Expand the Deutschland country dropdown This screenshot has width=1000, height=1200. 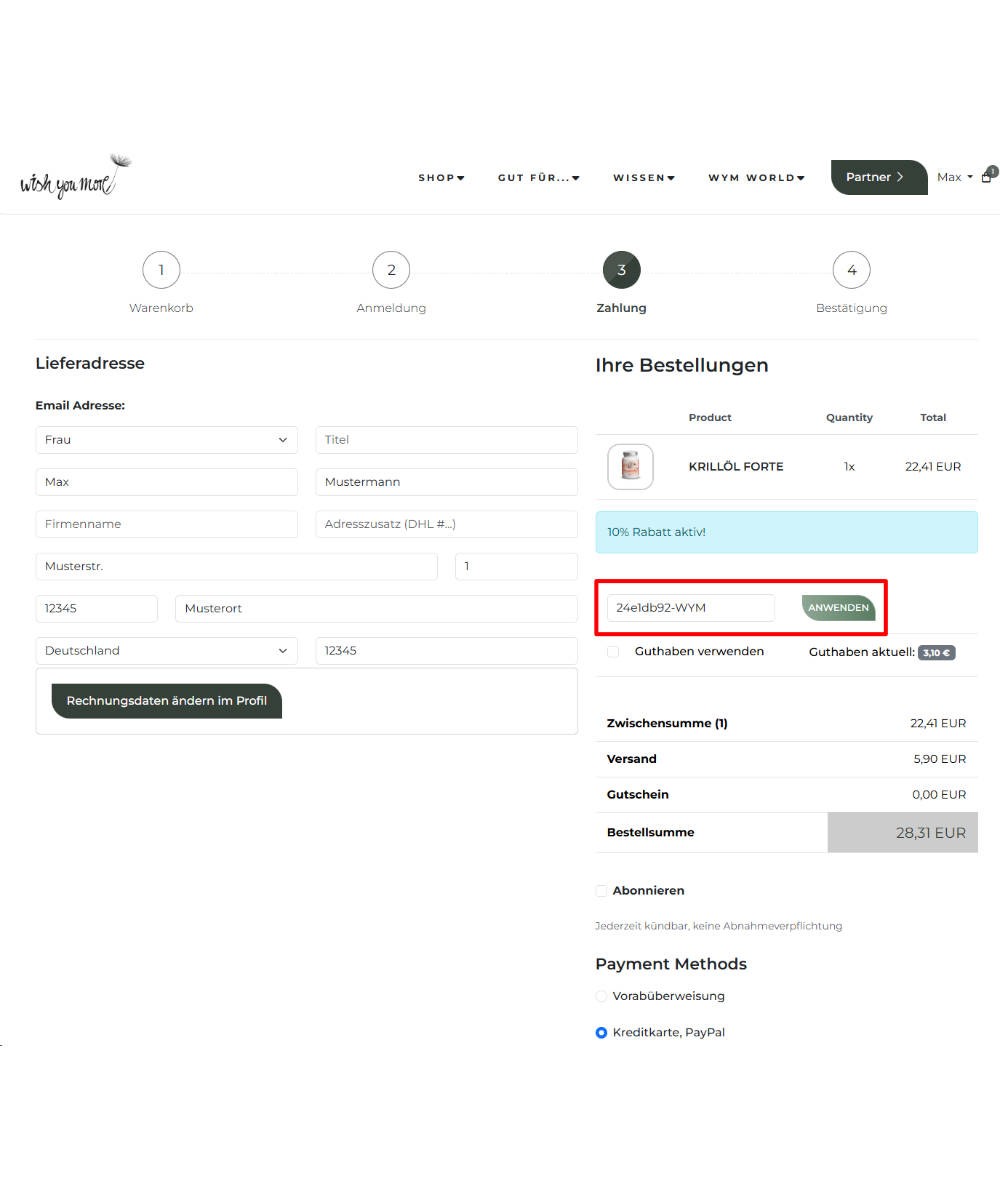tap(166, 651)
